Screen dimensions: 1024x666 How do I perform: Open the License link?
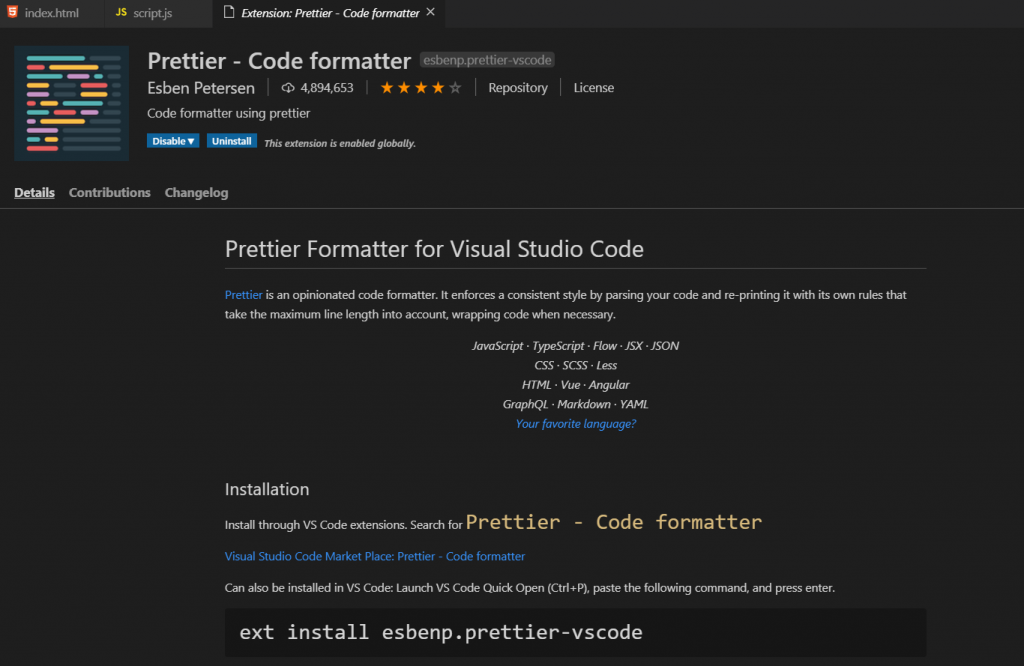point(594,87)
